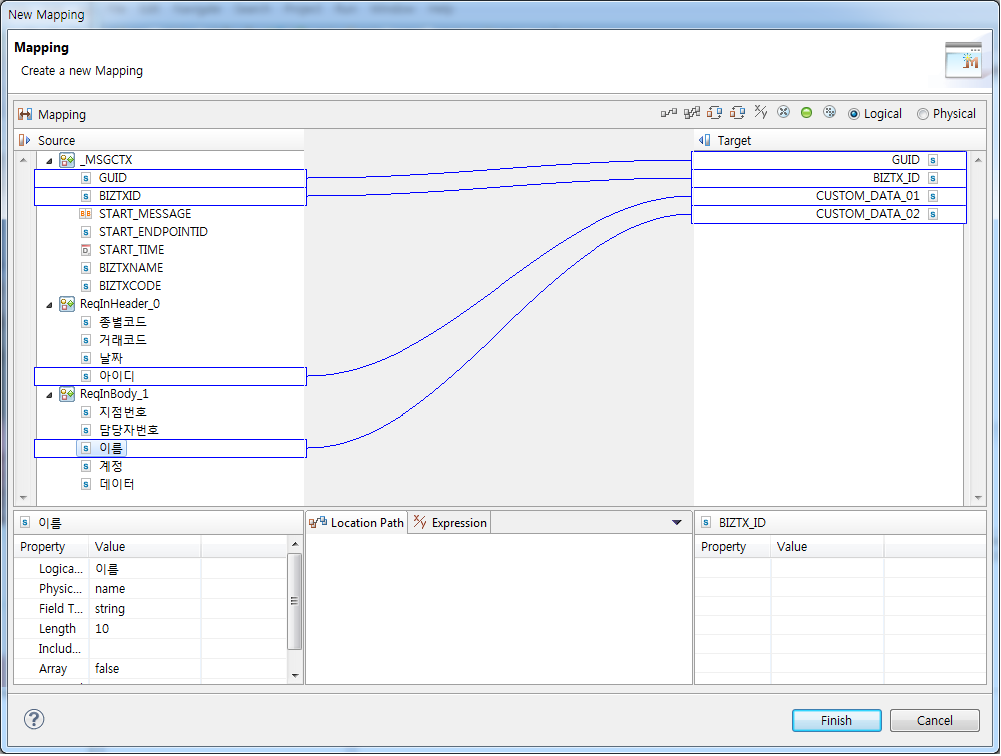Click the Cancel button
The image size is (1001, 756).
934,720
